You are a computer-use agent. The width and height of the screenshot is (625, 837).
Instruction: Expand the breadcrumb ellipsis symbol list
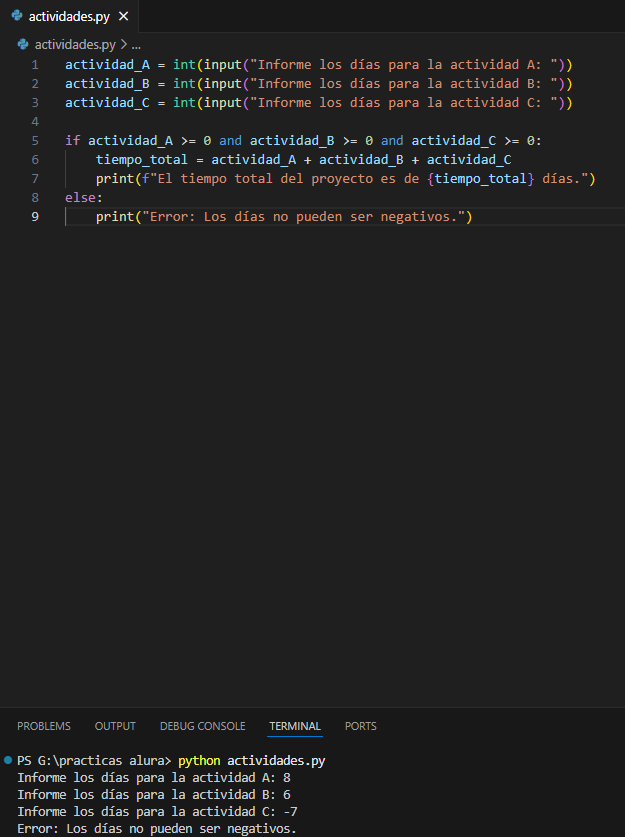(136, 45)
